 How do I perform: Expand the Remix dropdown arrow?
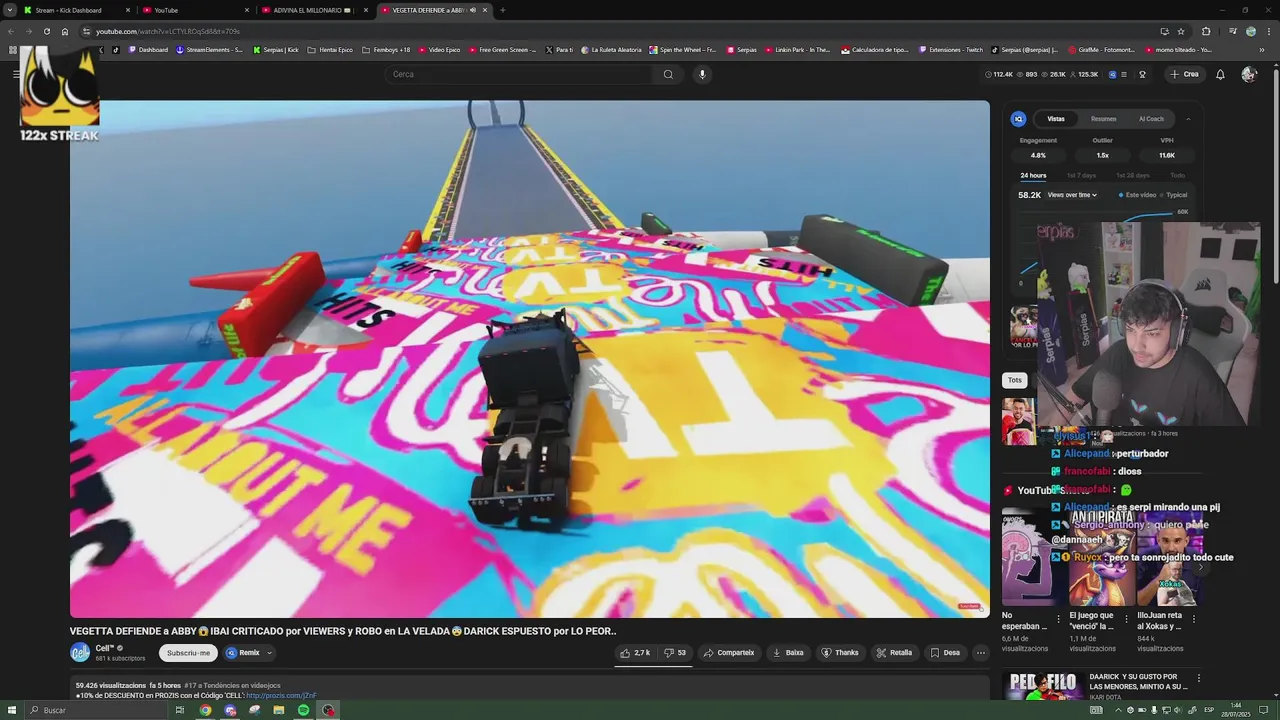(x=269, y=653)
